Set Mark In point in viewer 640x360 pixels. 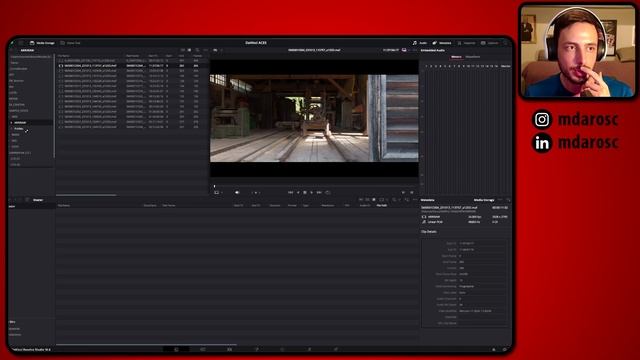pyautogui.click(x=403, y=192)
